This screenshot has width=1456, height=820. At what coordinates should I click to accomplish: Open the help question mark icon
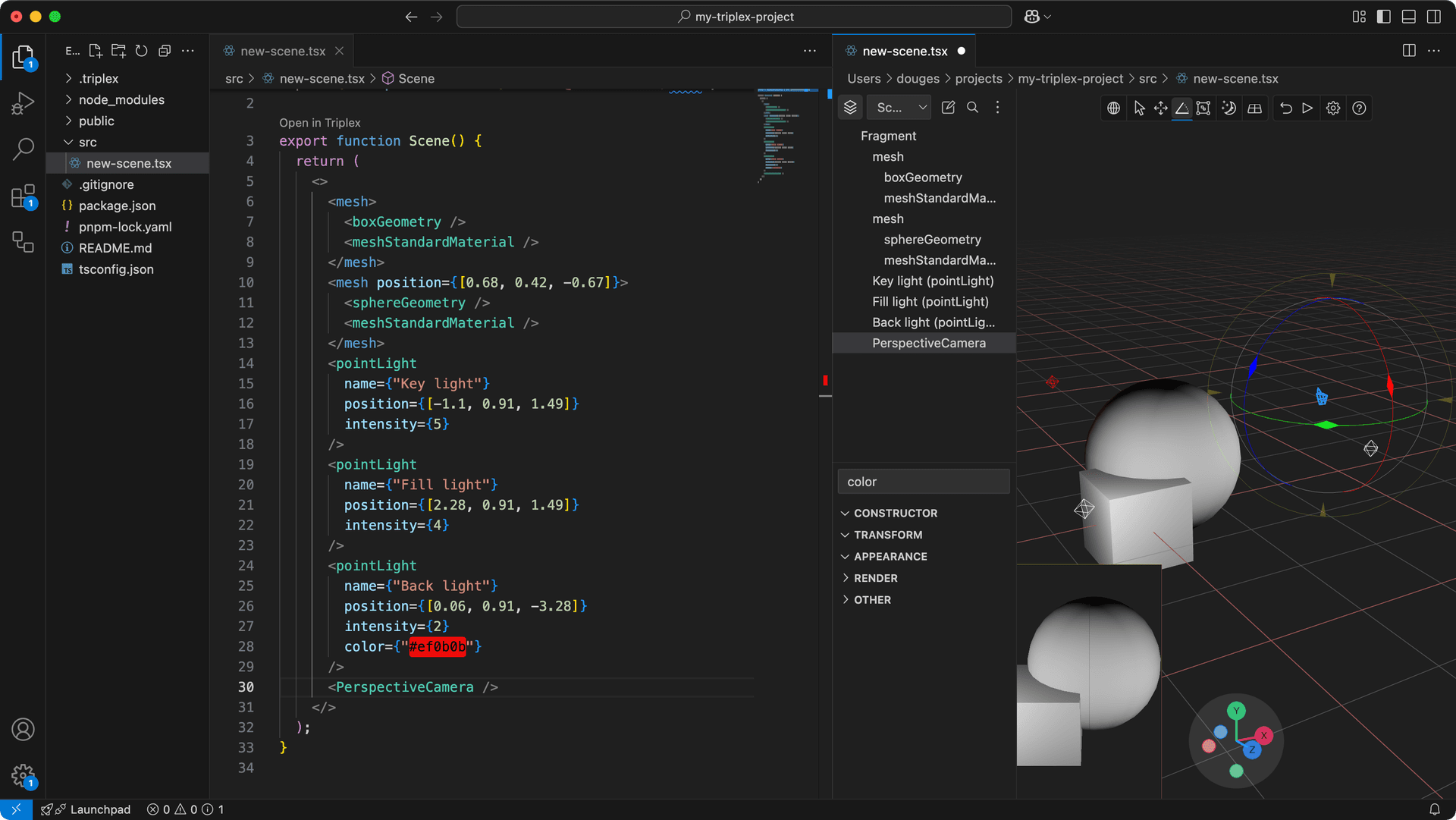(1359, 108)
